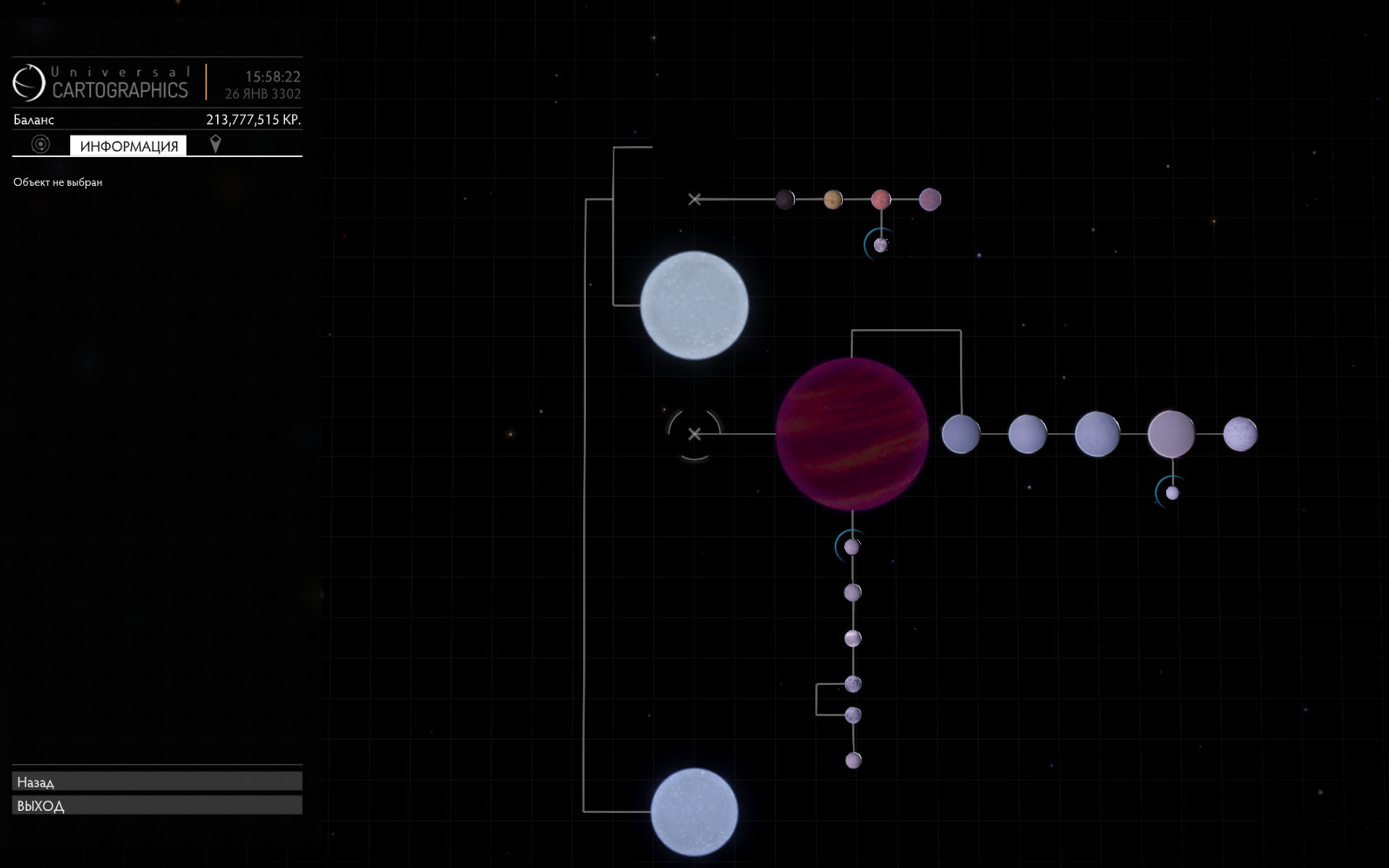Image resolution: width=1389 pixels, height=868 pixels.
Task: Select upper moon of the bracketed pair
Action: coord(852,684)
